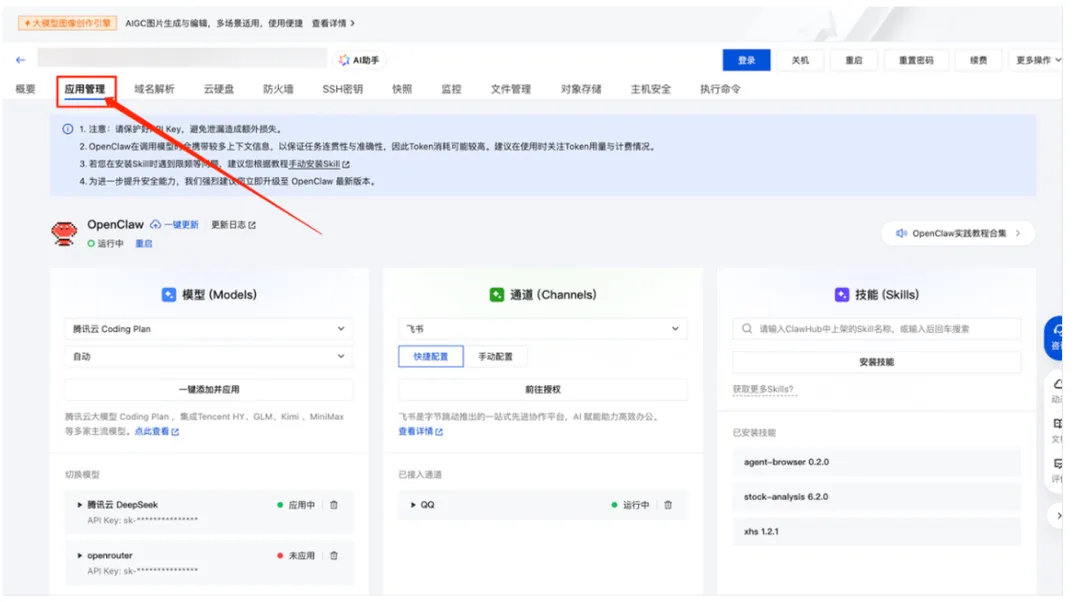Image resolution: width=1080 pixels, height=602 pixels.
Task: Collapse the right floating sidebar arrow
Action: (1057, 515)
